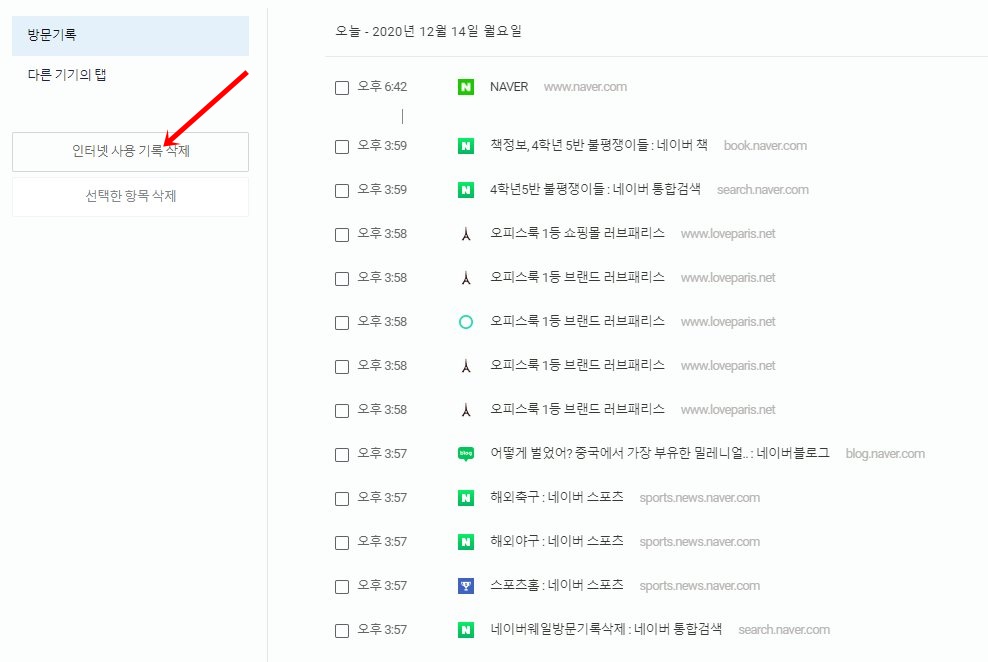Click blue trophy icon of 스포츠홈 entry

click(x=466, y=586)
